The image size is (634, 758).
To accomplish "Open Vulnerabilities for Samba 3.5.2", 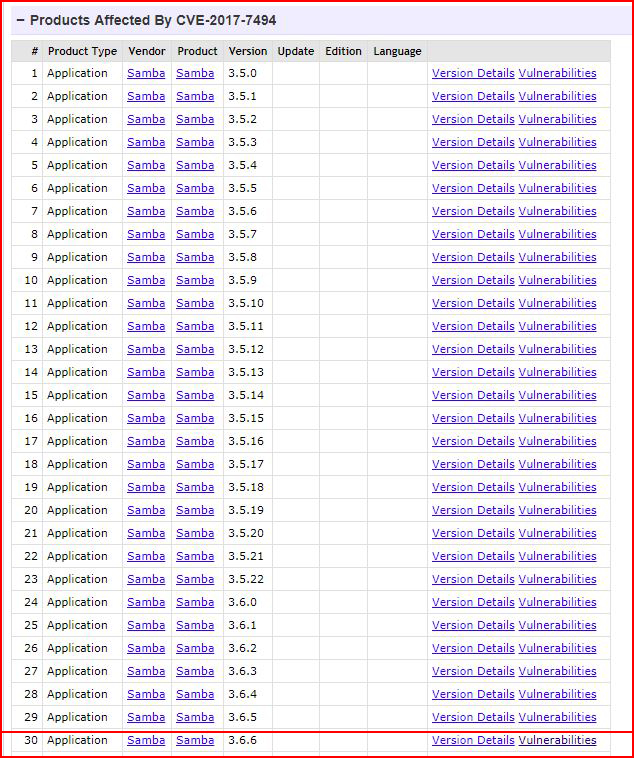I will click(x=557, y=119).
